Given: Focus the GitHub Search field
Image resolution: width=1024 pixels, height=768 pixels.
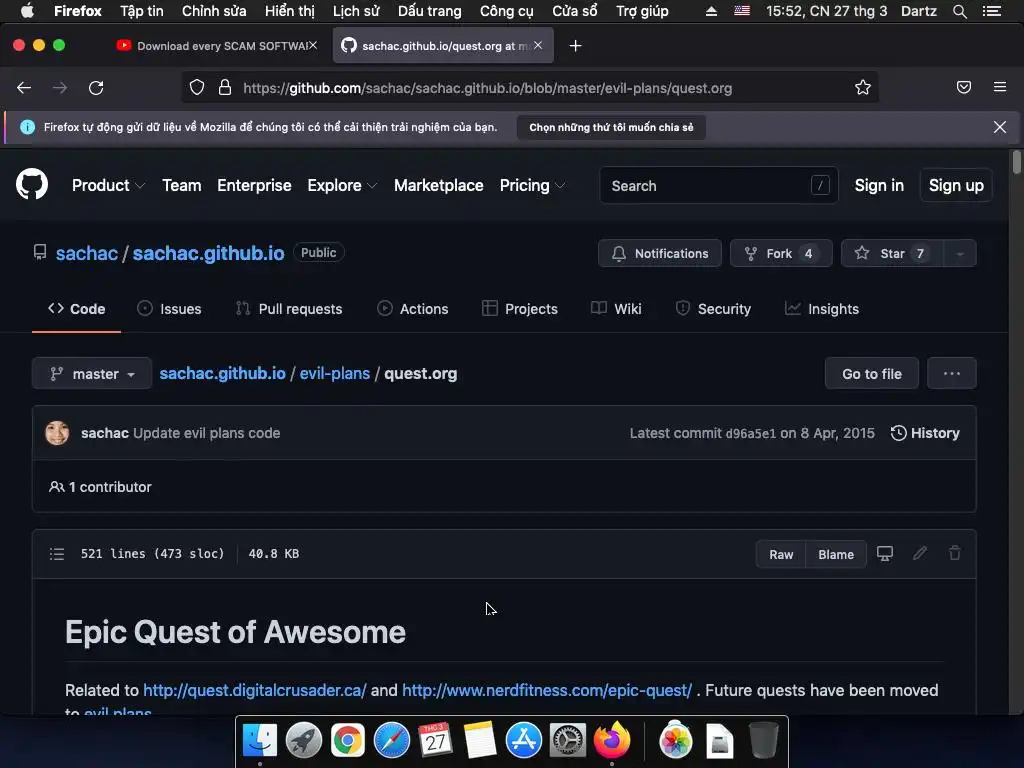Looking at the screenshot, I should click(x=718, y=185).
